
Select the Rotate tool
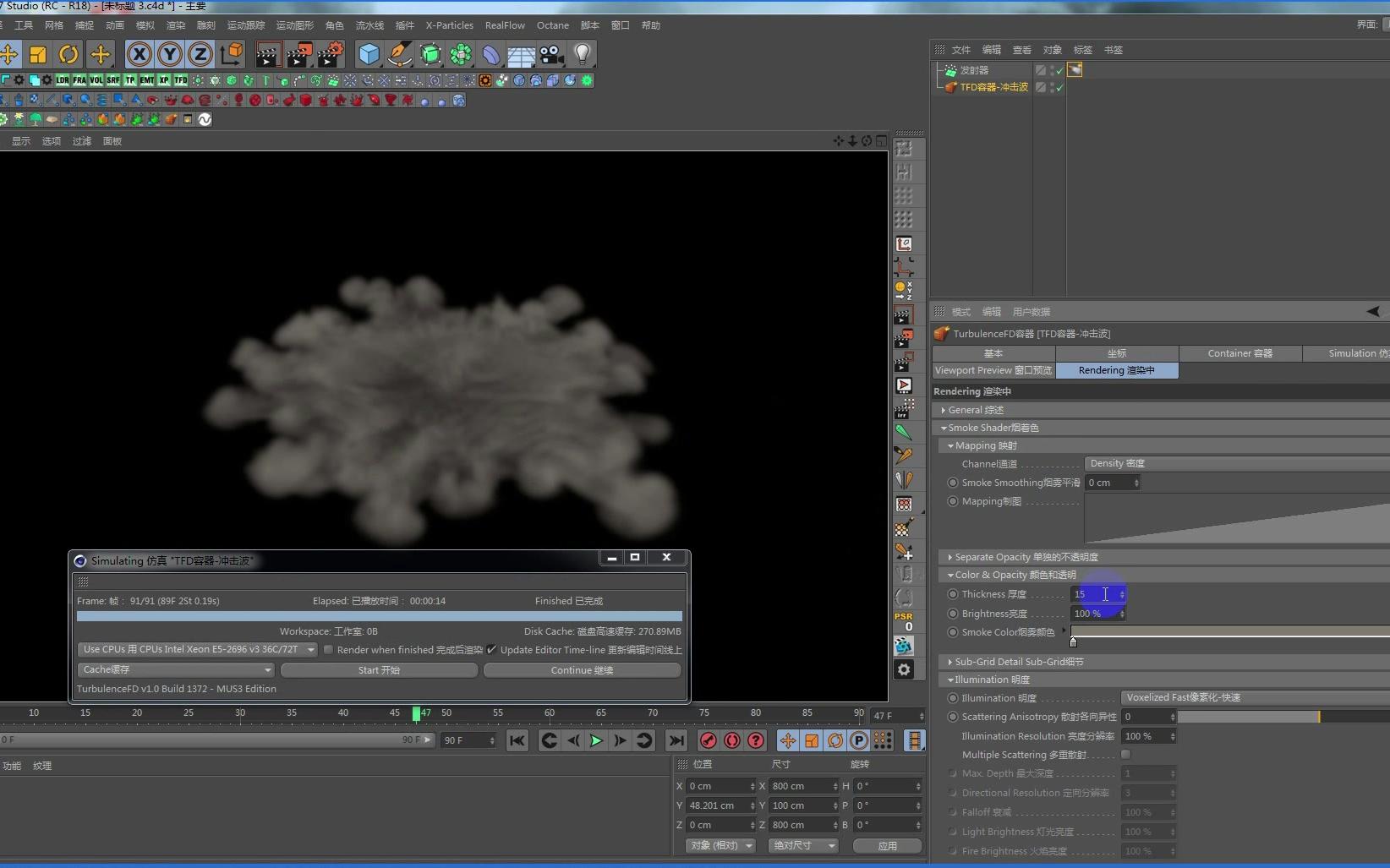[x=68, y=54]
